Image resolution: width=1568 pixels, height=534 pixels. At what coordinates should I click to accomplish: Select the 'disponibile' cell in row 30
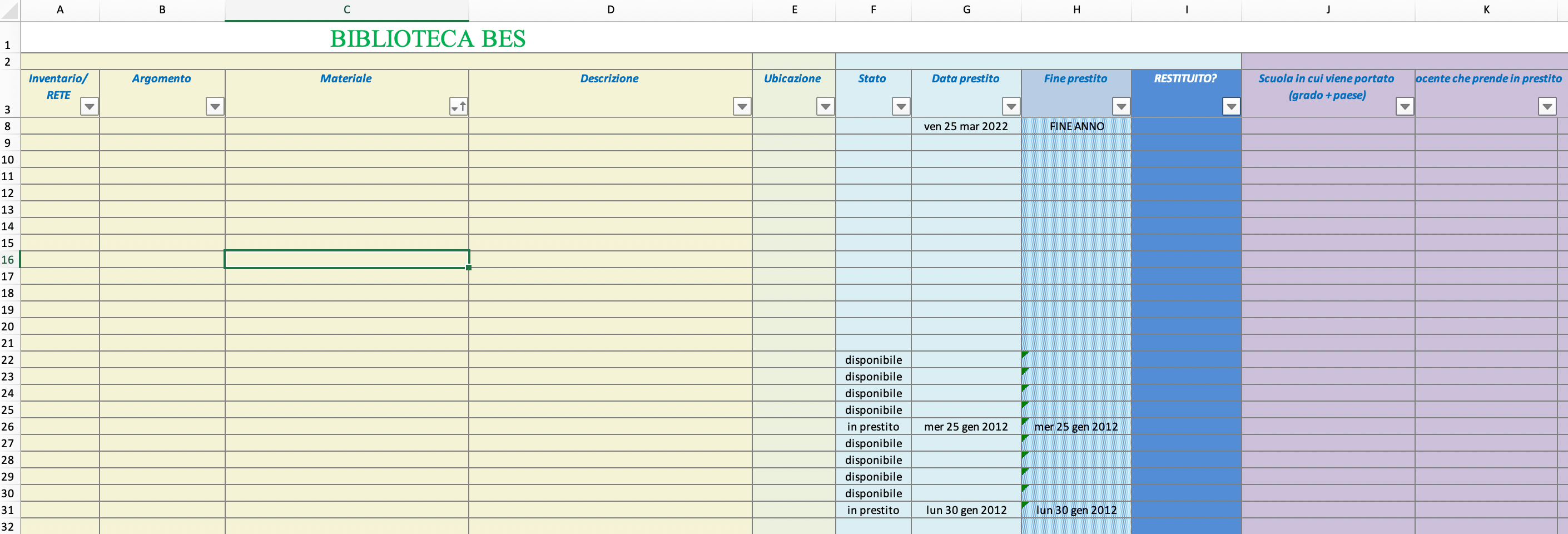pos(874,493)
